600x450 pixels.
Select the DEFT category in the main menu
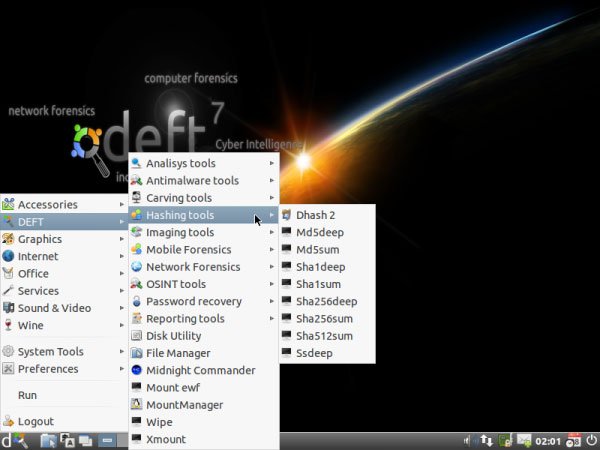tap(64, 222)
